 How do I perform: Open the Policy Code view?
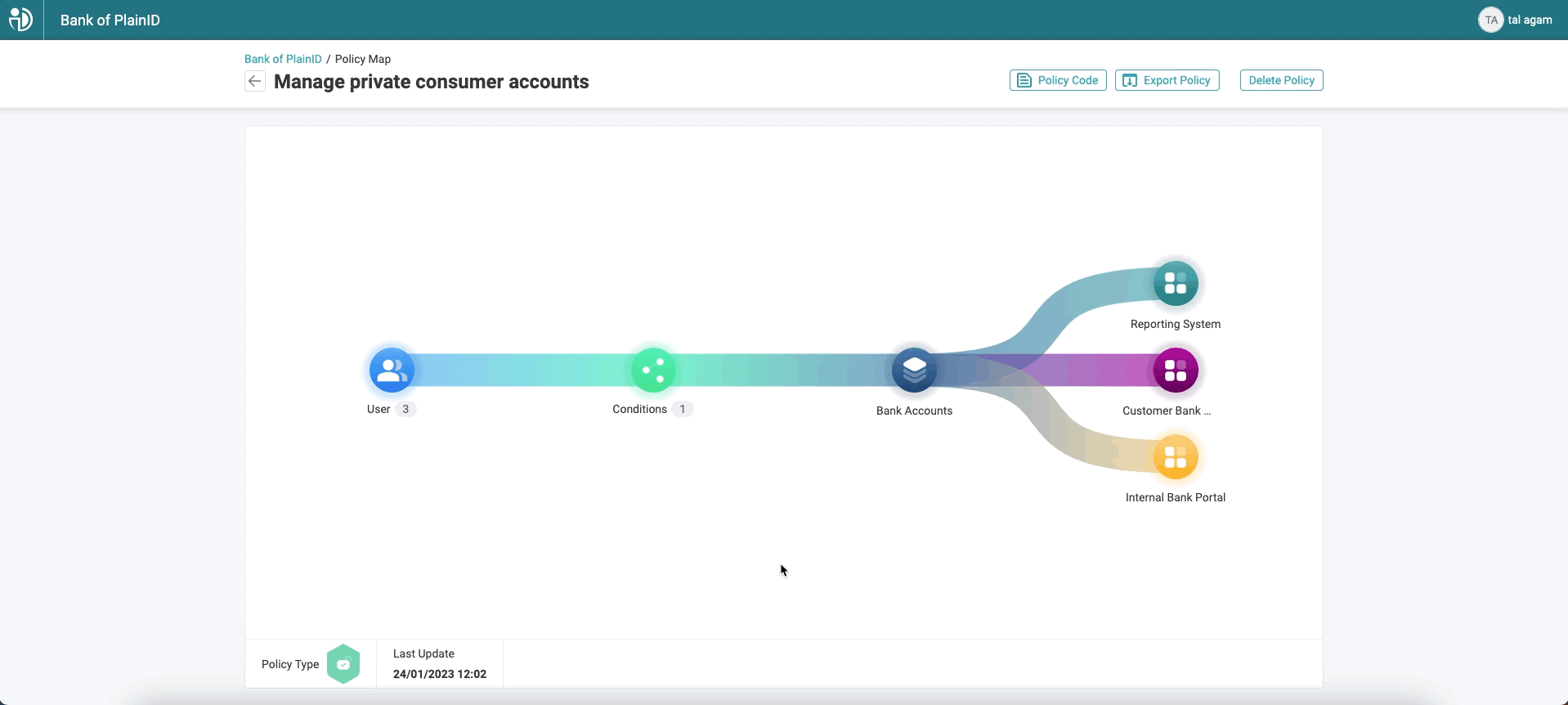[x=1058, y=80]
